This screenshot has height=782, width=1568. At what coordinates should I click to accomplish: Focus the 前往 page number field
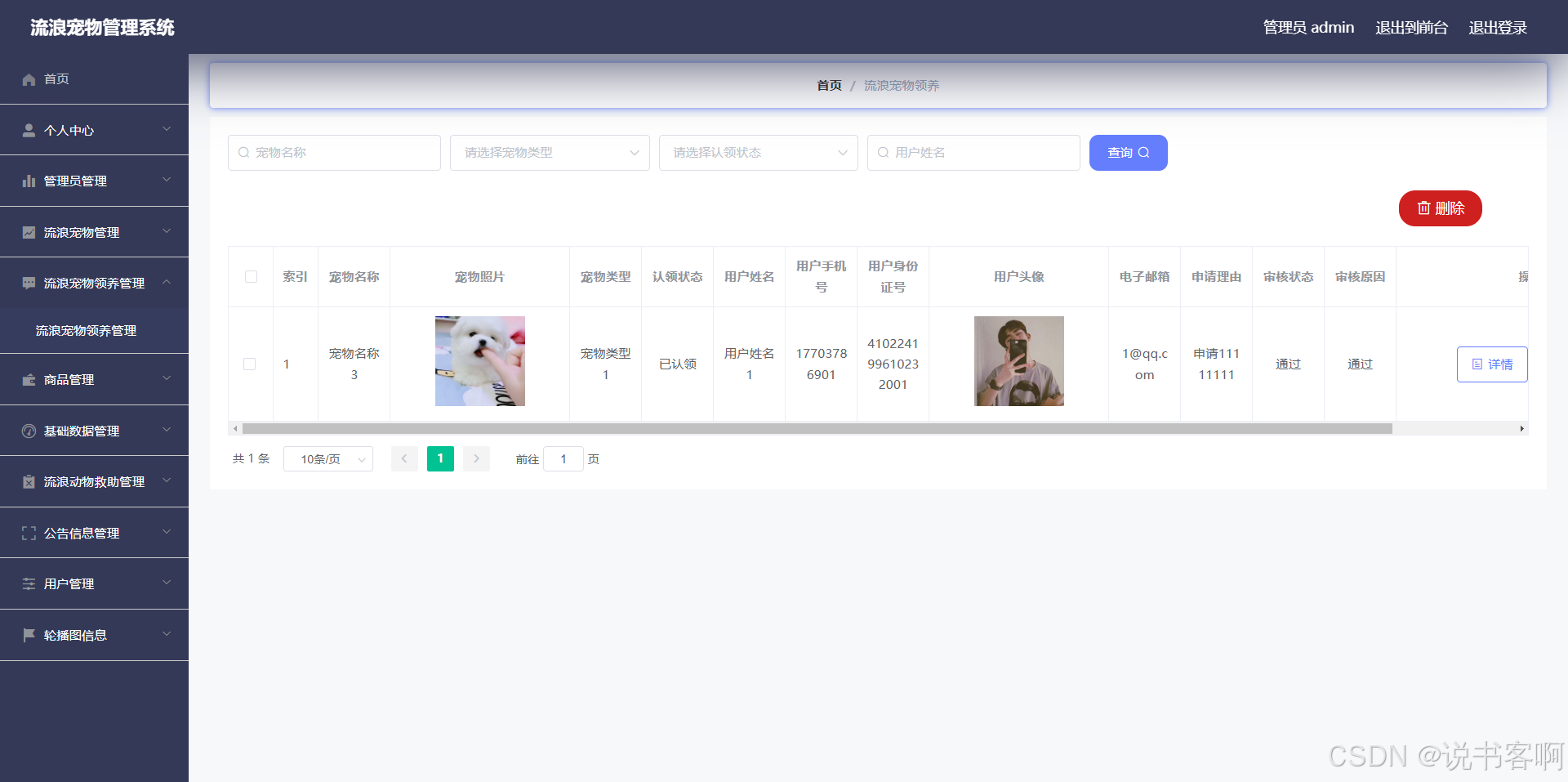click(x=563, y=459)
